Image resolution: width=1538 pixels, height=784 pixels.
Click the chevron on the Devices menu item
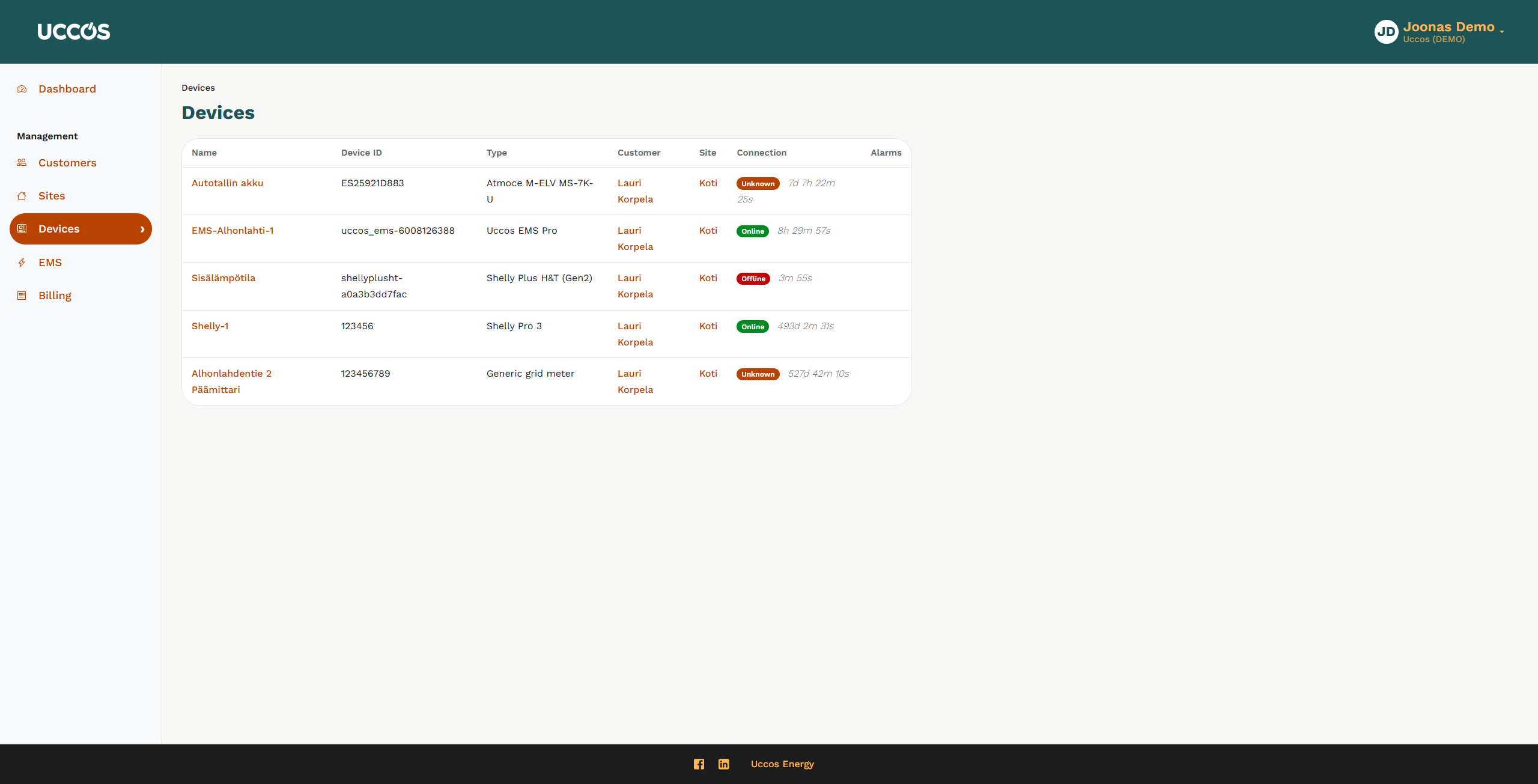(142, 229)
